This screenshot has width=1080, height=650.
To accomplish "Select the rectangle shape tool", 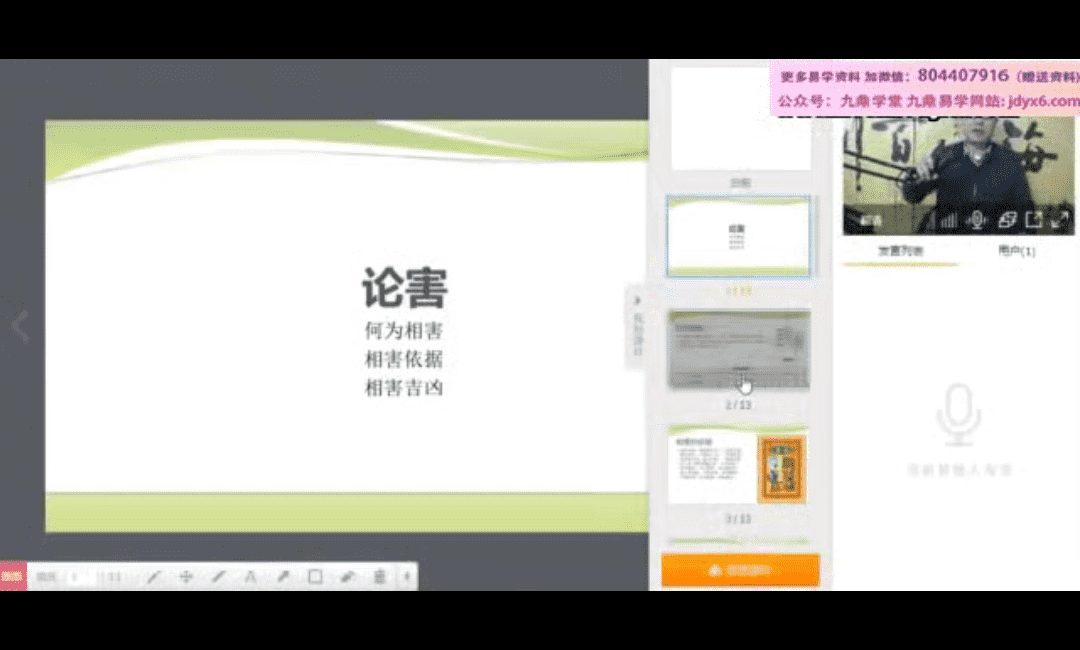I will (x=315, y=577).
